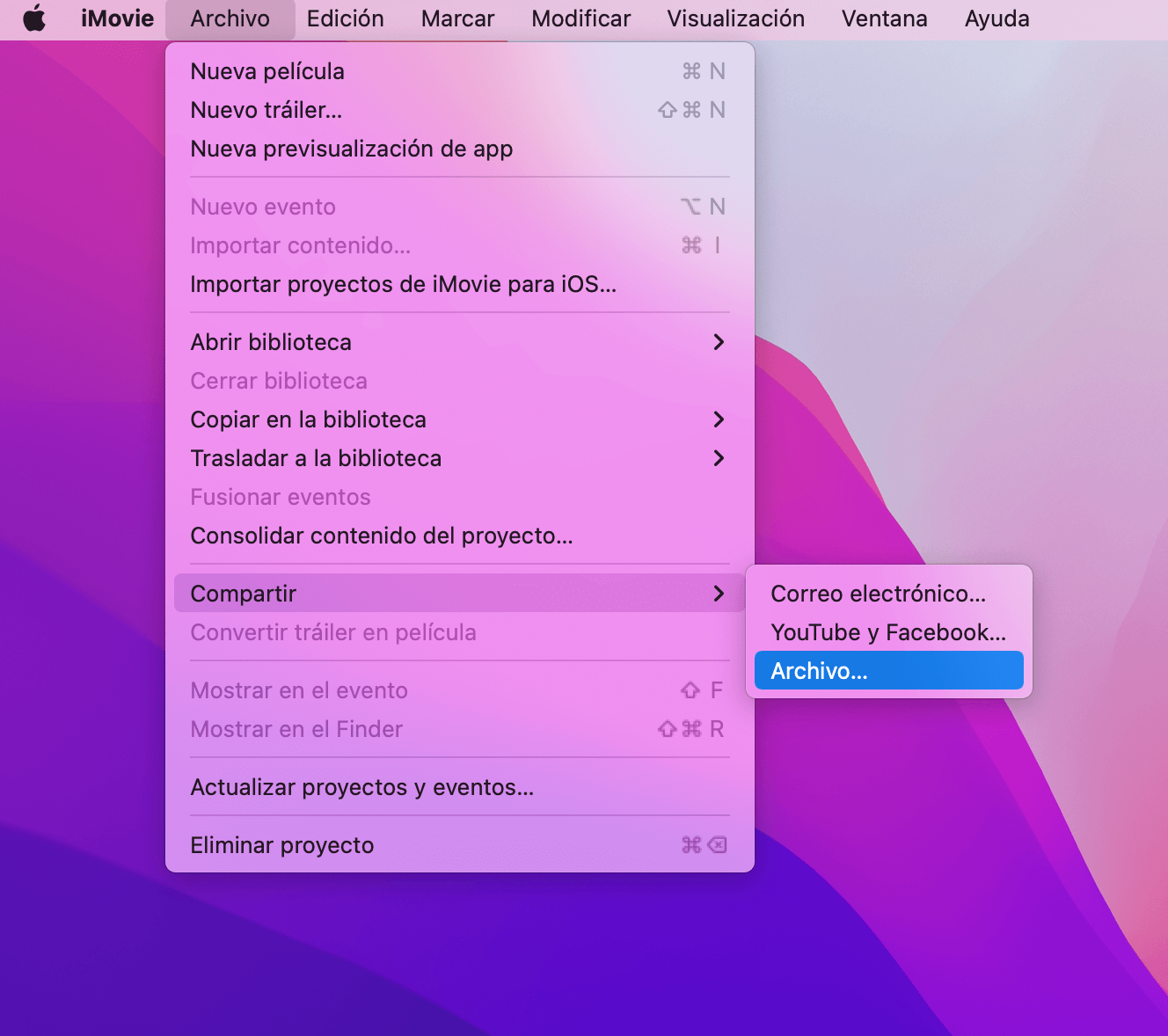
Task: Open the Ayuda menu
Action: (996, 18)
